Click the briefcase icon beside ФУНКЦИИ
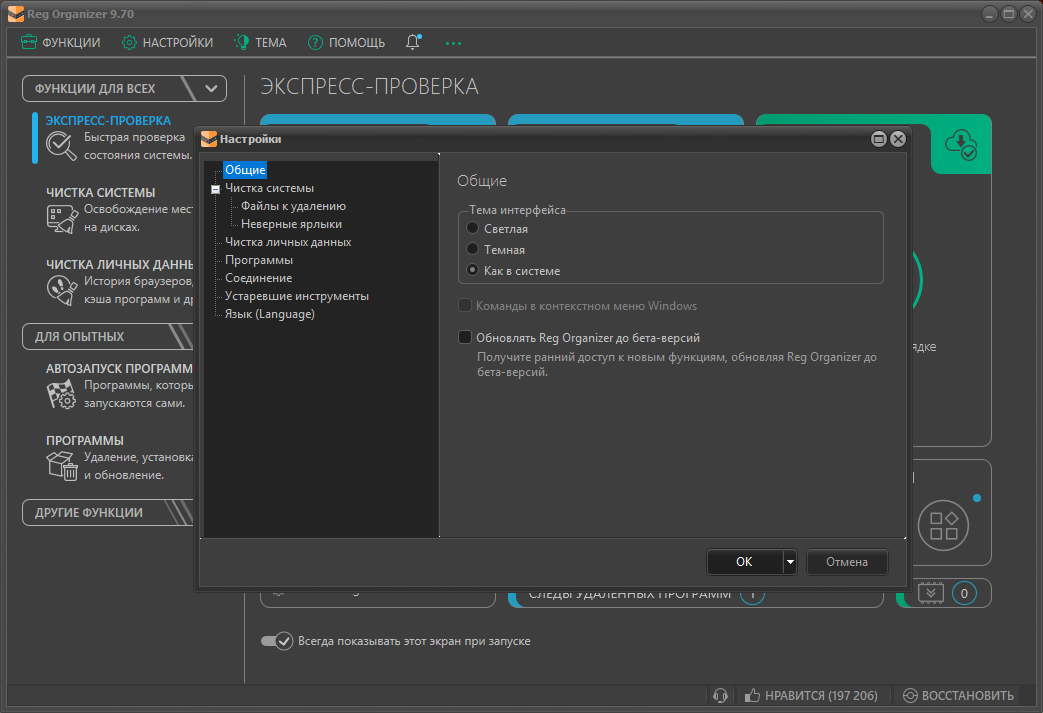This screenshot has width=1043, height=713. [x=29, y=42]
